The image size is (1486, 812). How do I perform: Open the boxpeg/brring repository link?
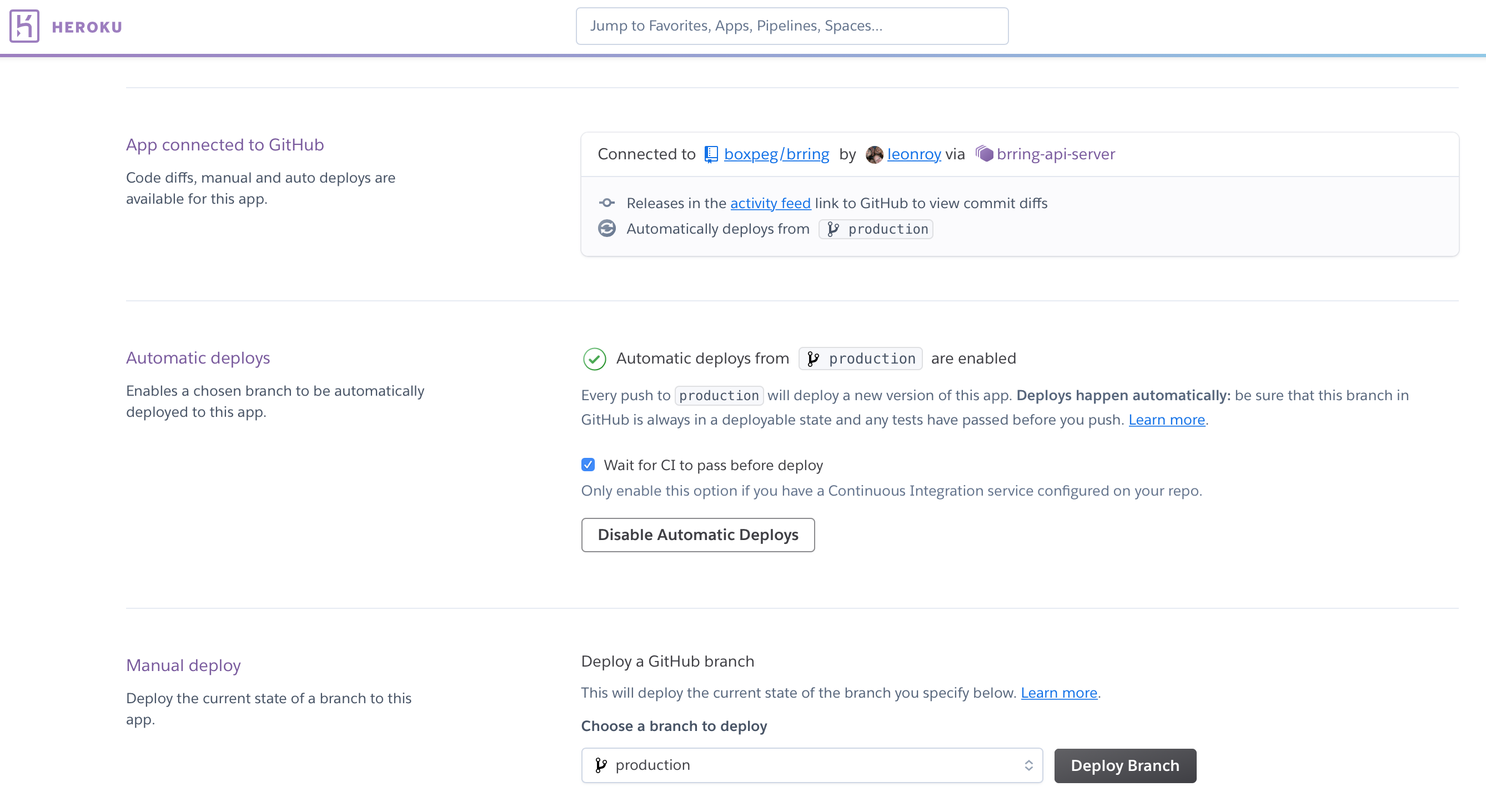tap(776, 154)
